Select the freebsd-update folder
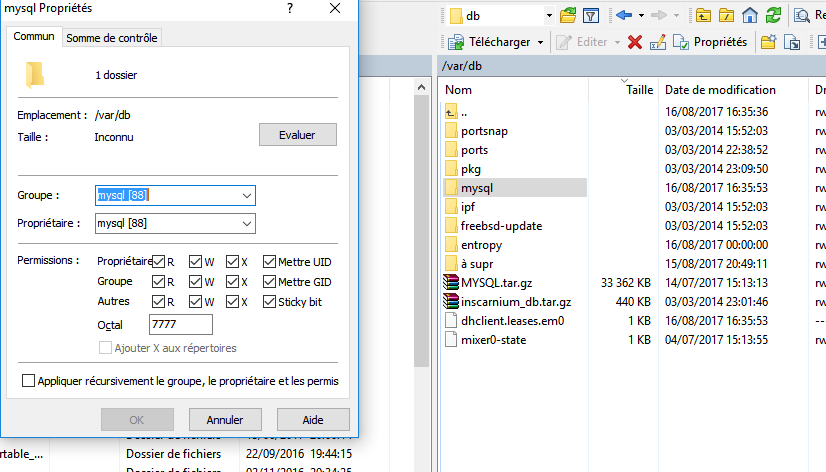 coord(501,226)
